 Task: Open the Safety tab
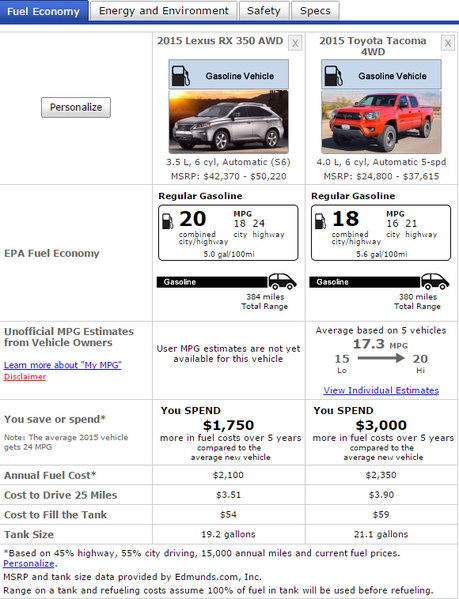coord(264,11)
